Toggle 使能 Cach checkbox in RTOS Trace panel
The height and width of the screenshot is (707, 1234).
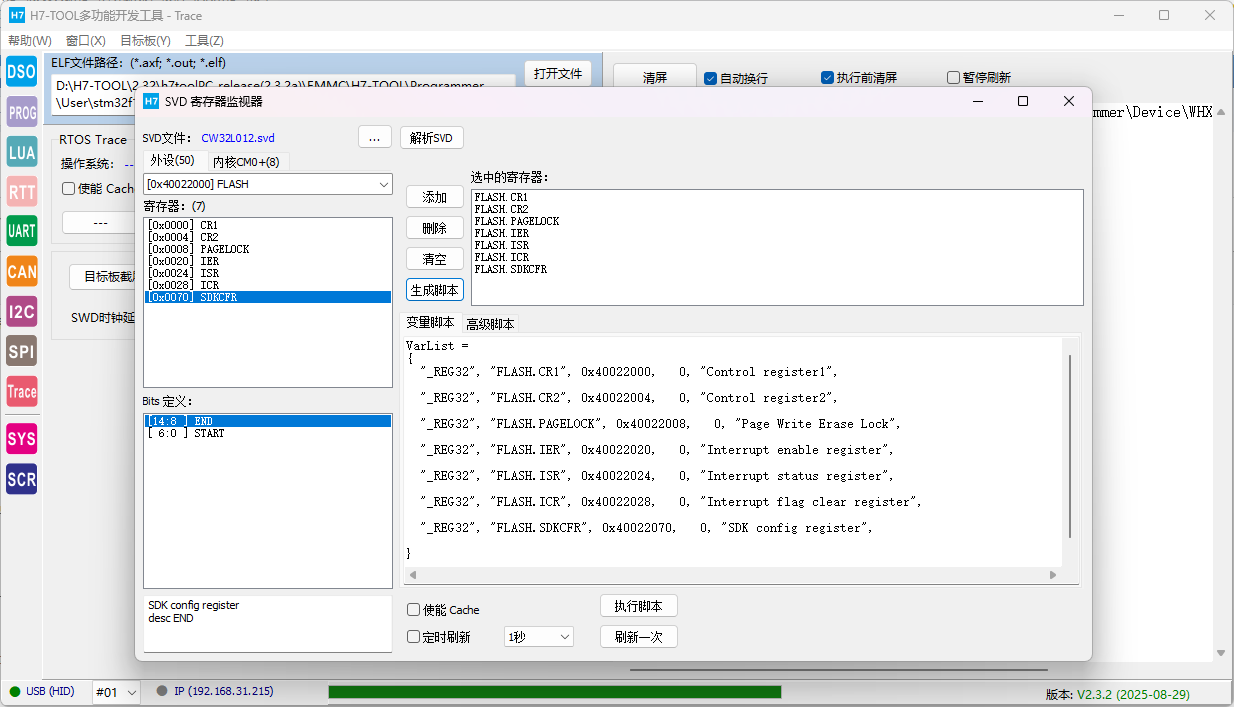(68, 188)
